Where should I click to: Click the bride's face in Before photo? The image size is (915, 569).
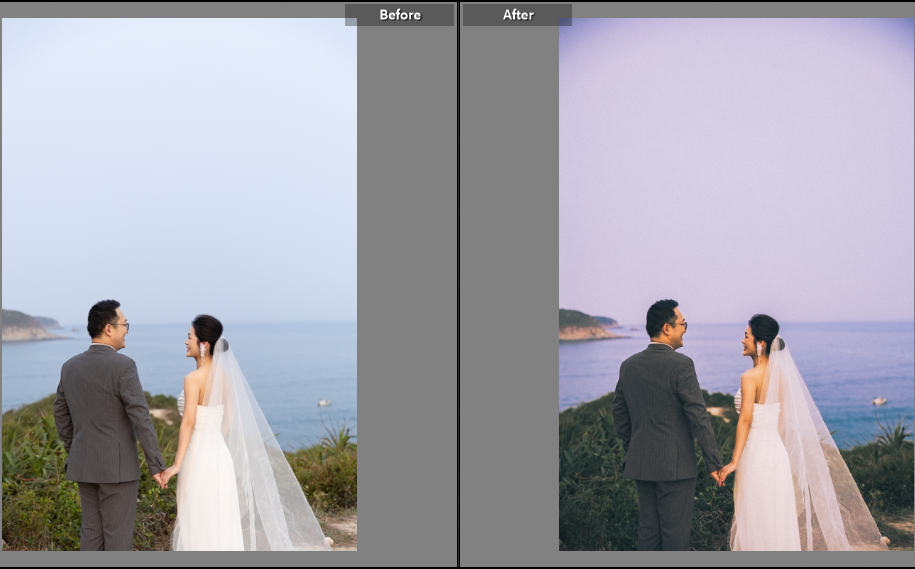point(192,341)
